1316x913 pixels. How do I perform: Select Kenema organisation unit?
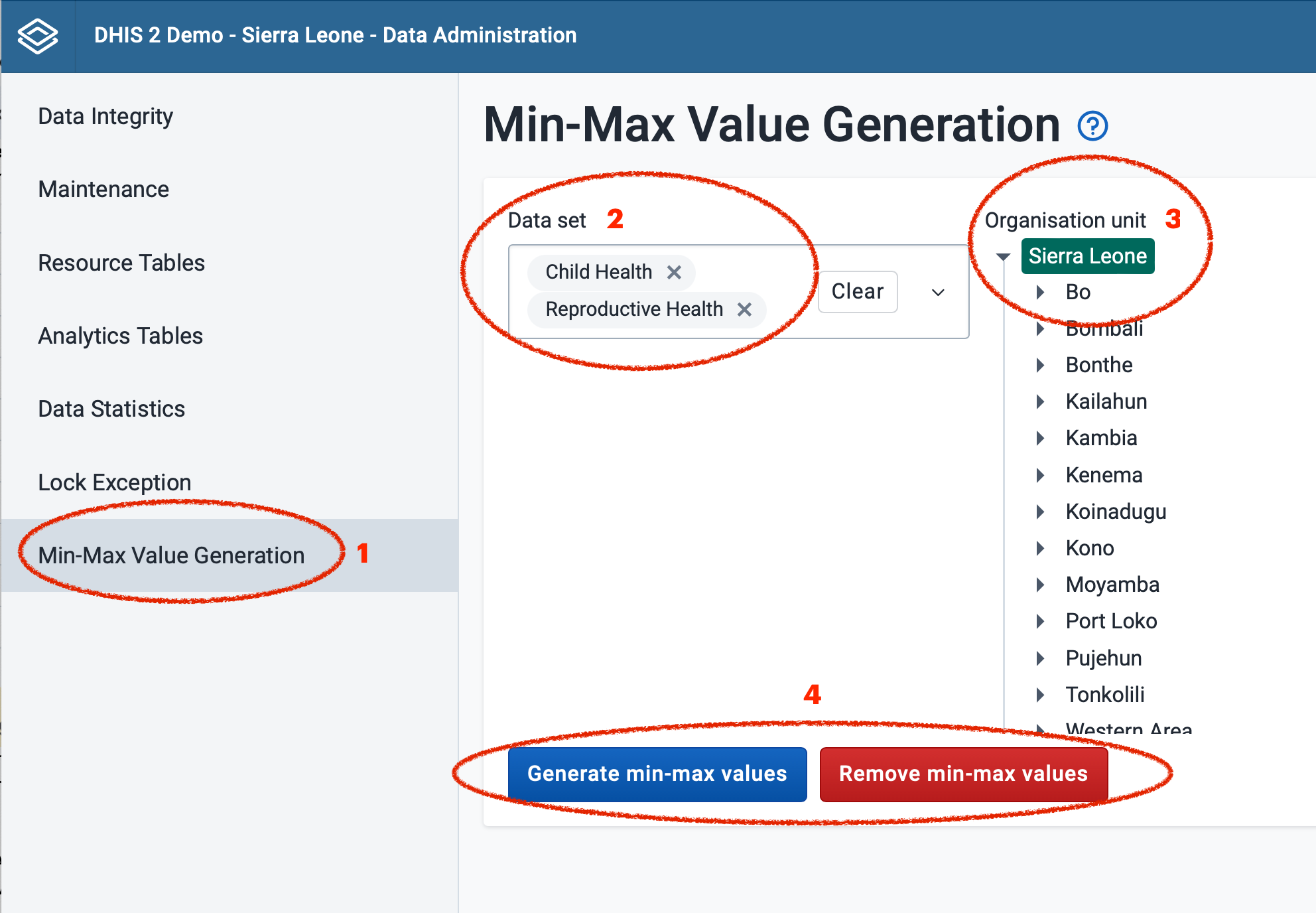(1104, 475)
